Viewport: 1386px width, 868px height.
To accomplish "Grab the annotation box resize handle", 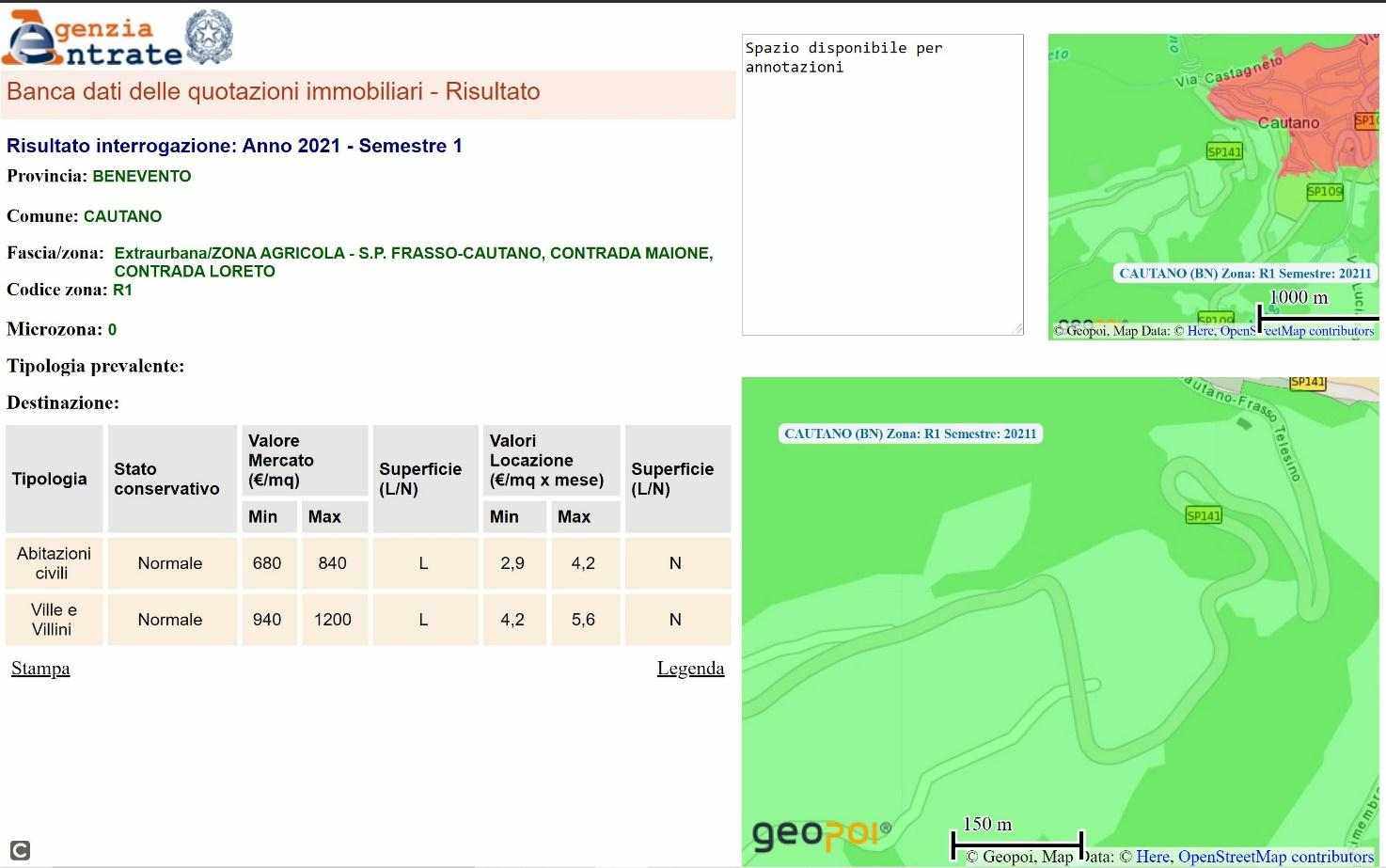I will (x=1017, y=328).
